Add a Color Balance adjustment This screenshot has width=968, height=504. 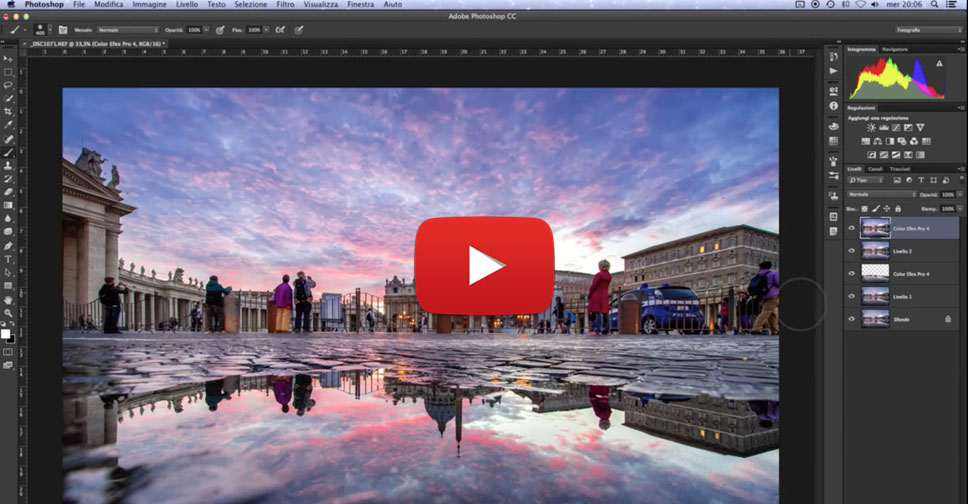877,141
